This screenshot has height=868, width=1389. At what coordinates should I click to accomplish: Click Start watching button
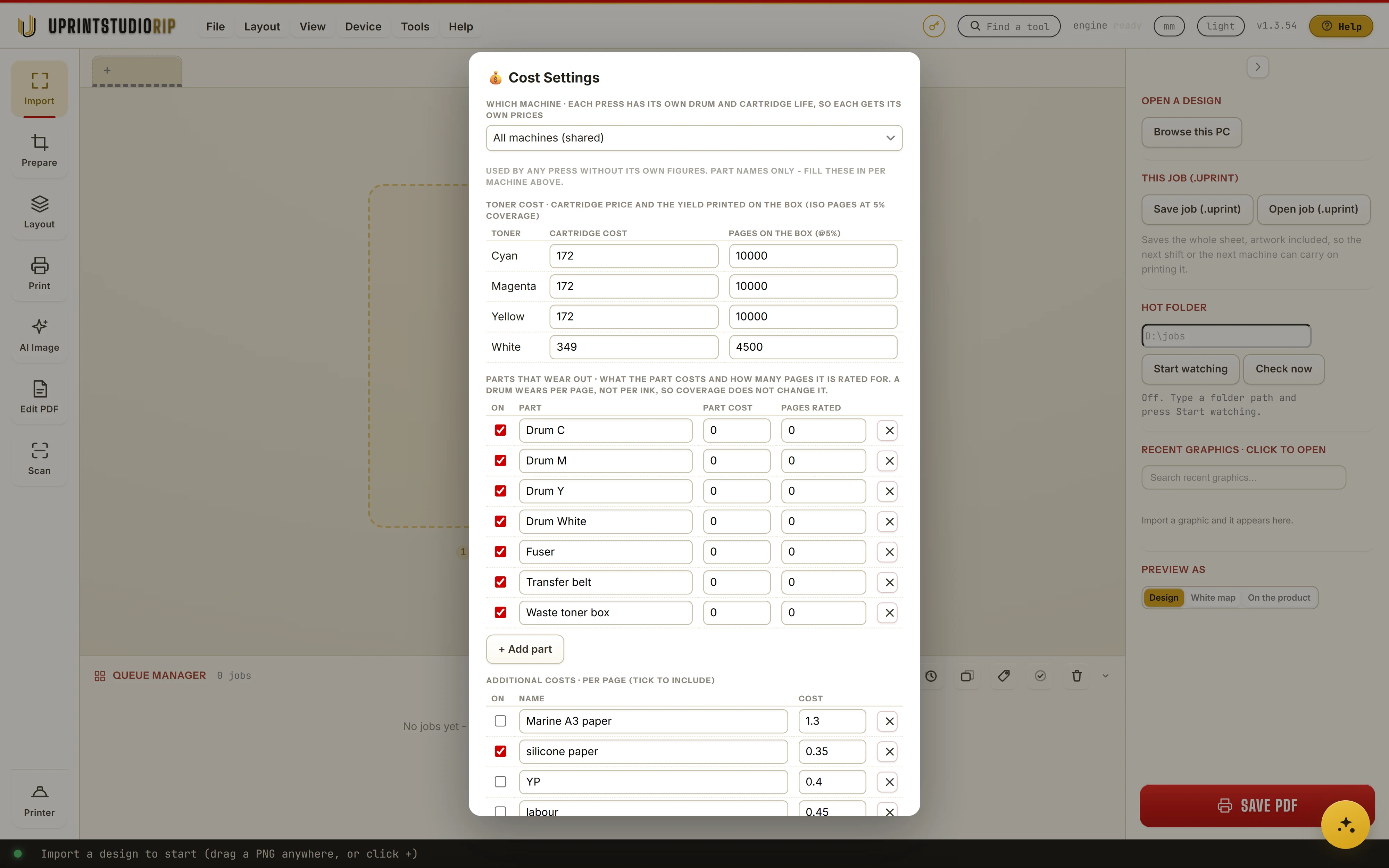coord(1190,369)
